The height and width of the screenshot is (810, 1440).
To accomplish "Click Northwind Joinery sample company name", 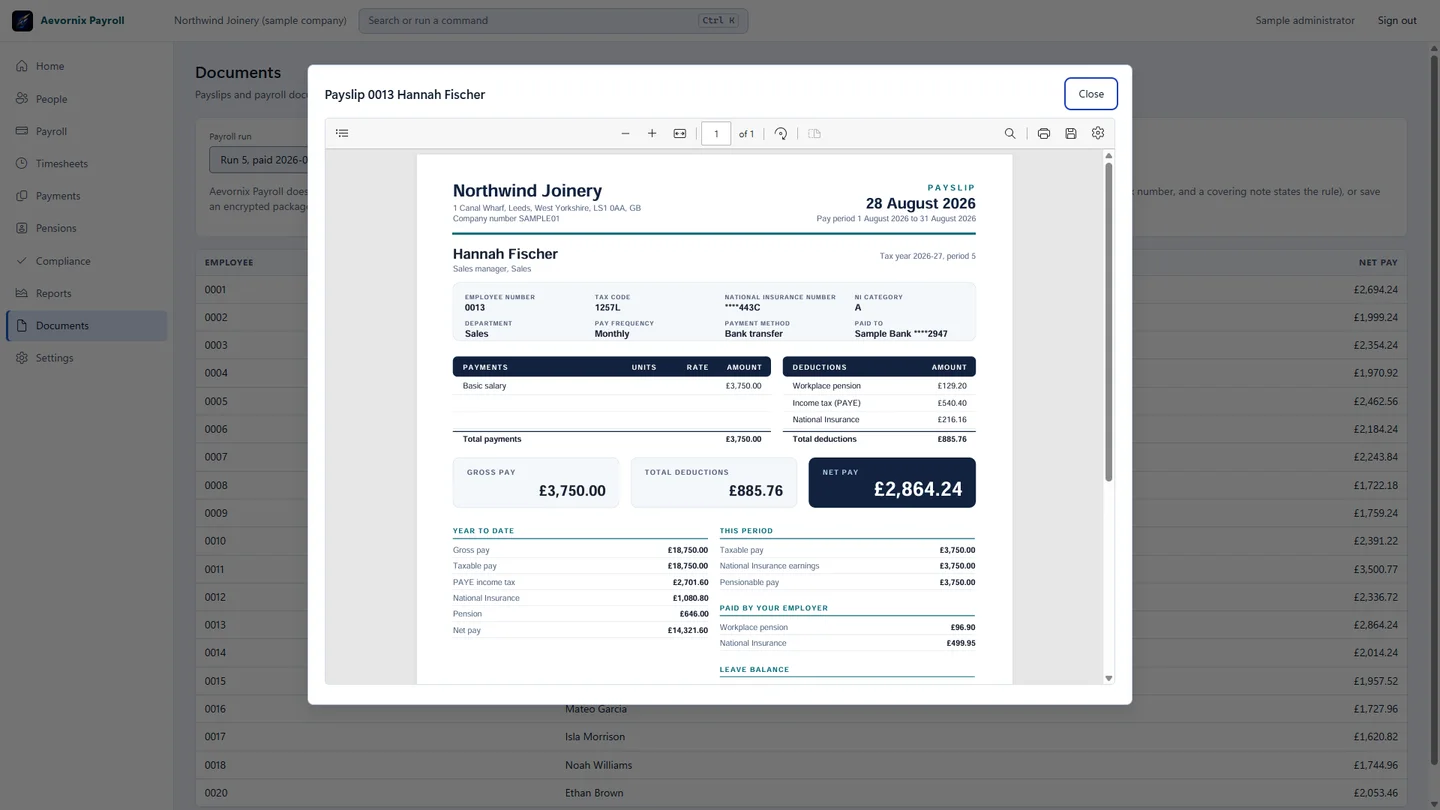I will tap(260, 20).
